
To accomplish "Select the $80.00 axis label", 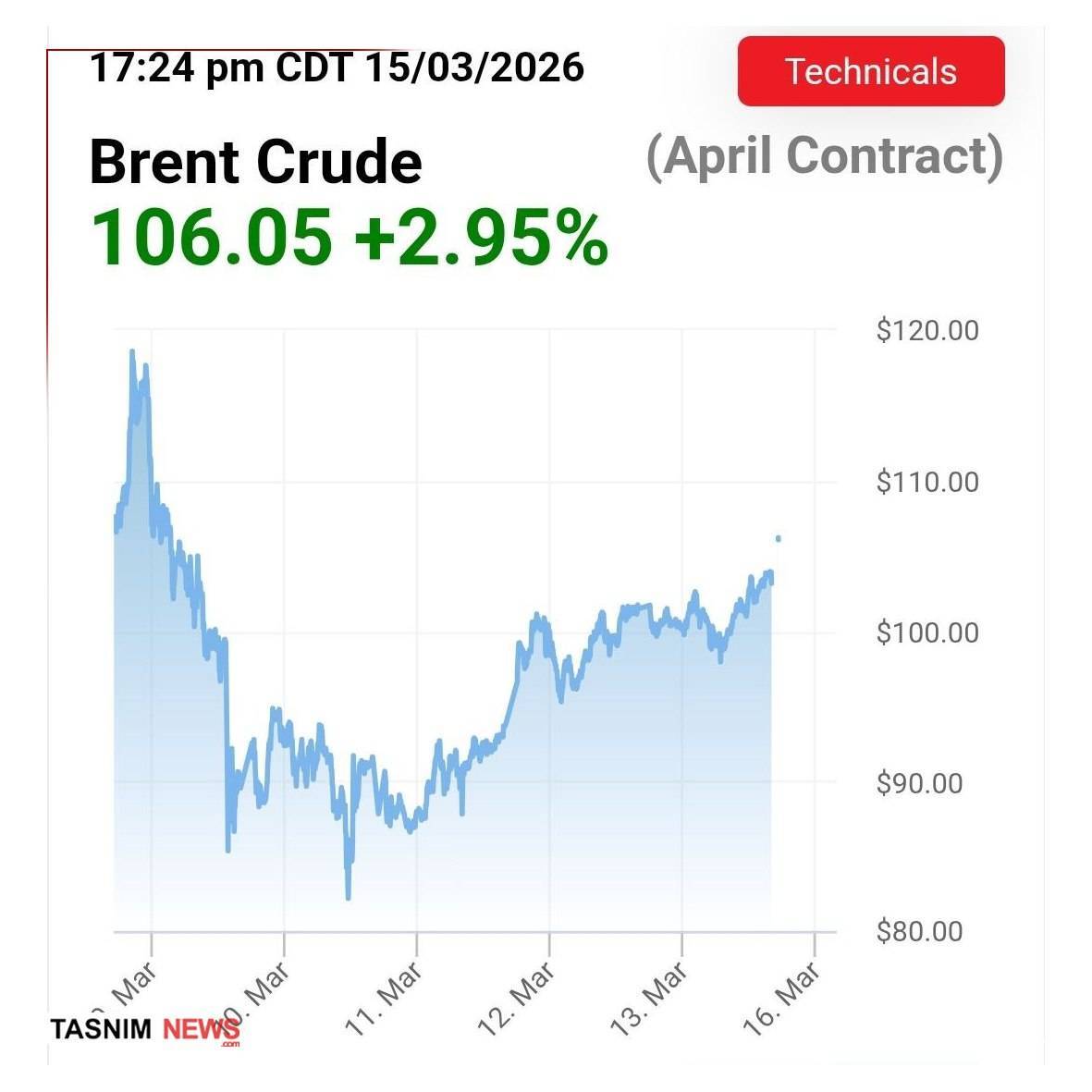I will pyautogui.click(x=919, y=931).
